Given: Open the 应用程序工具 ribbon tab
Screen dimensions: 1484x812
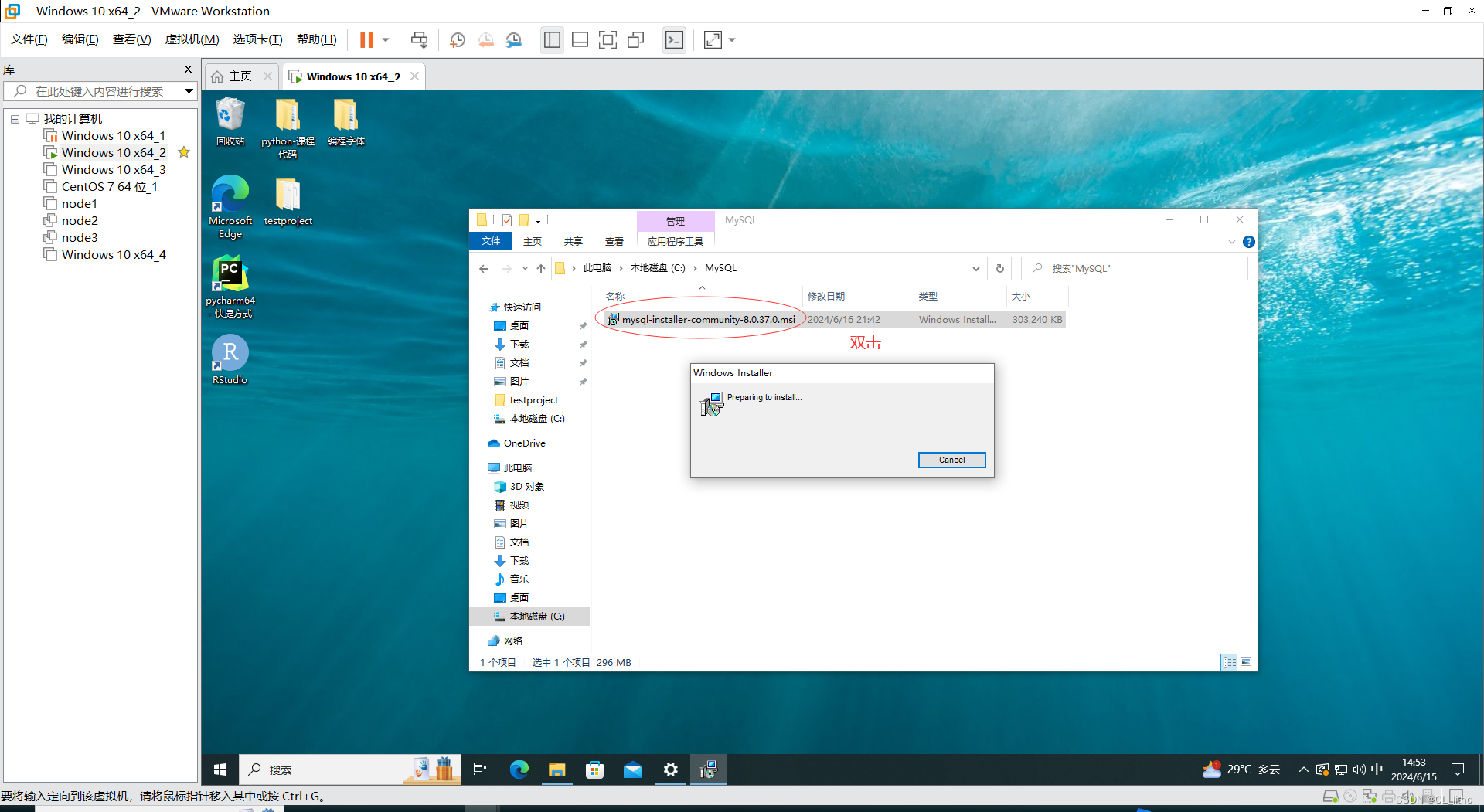Looking at the screenshot, I should [676, 241].
